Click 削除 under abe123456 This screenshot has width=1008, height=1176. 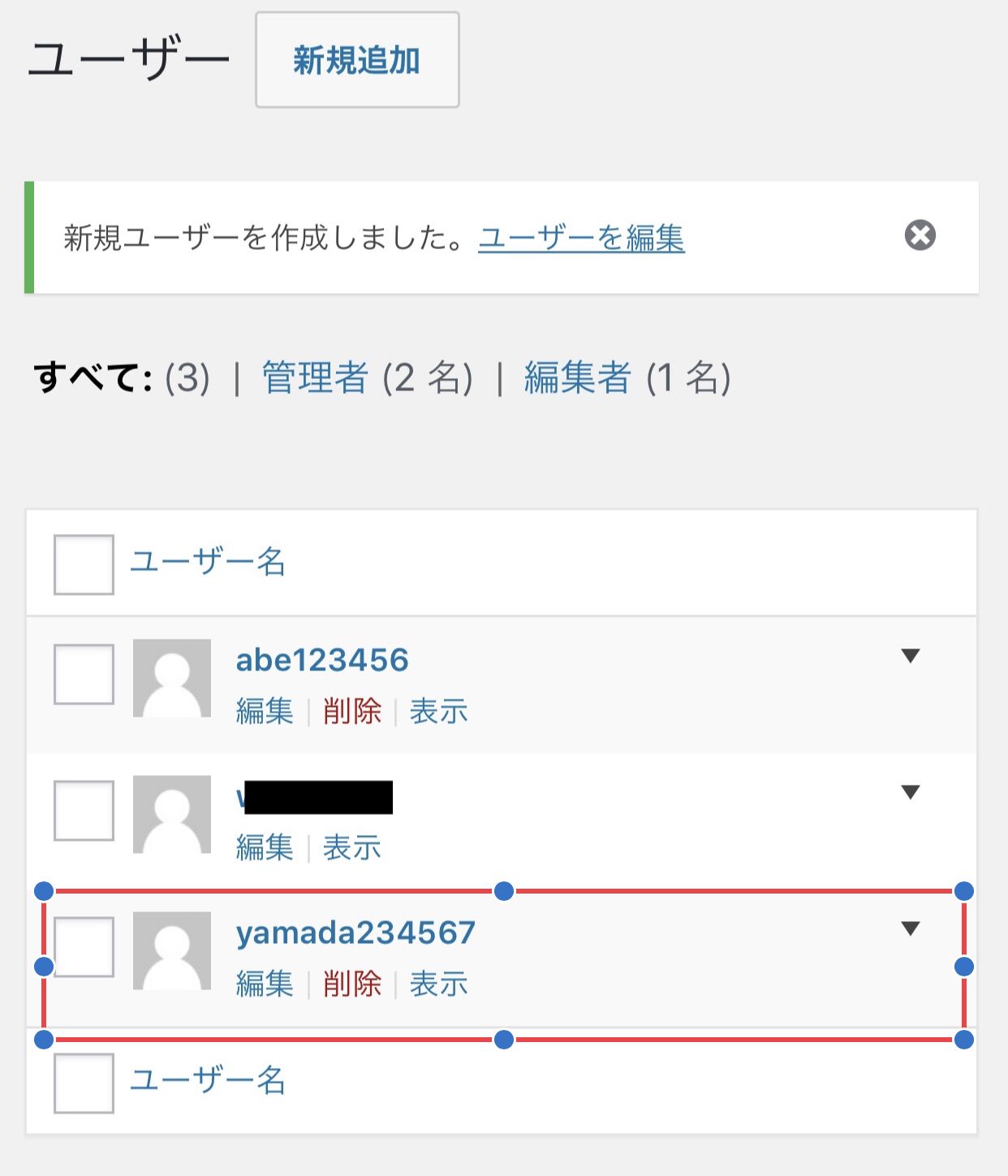351,712
